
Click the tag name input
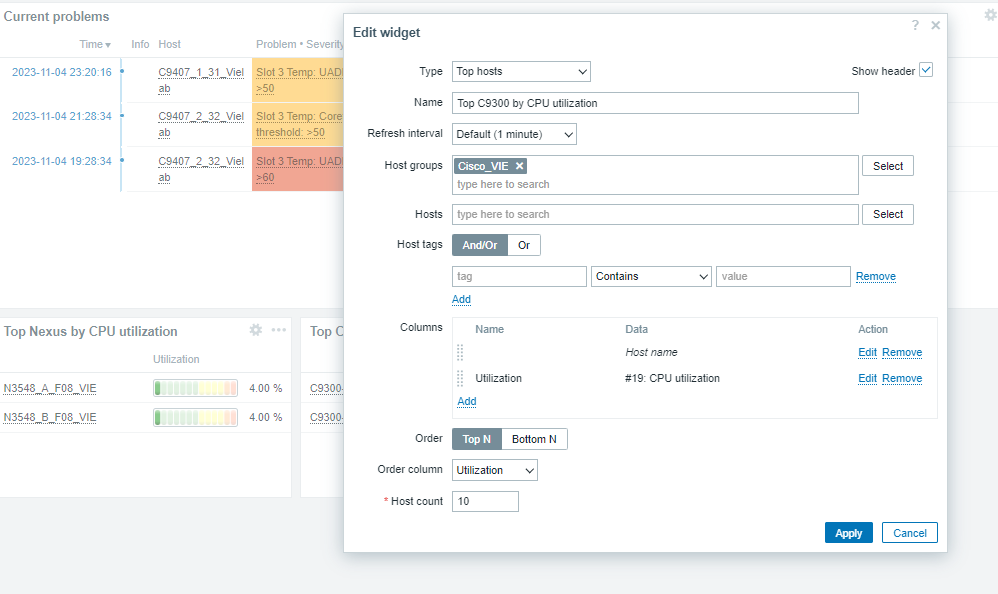519,276
